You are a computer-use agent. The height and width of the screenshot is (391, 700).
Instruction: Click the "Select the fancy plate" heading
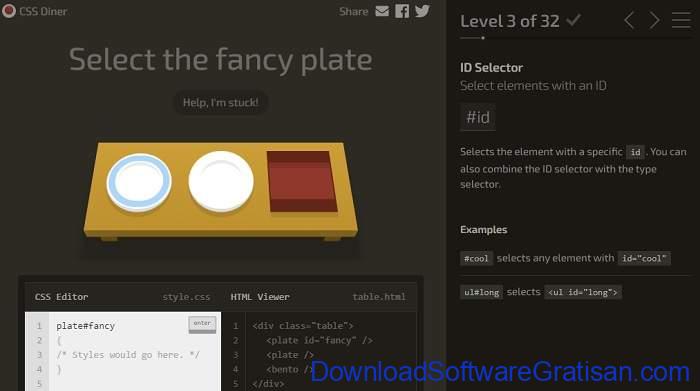click(221, 60)
